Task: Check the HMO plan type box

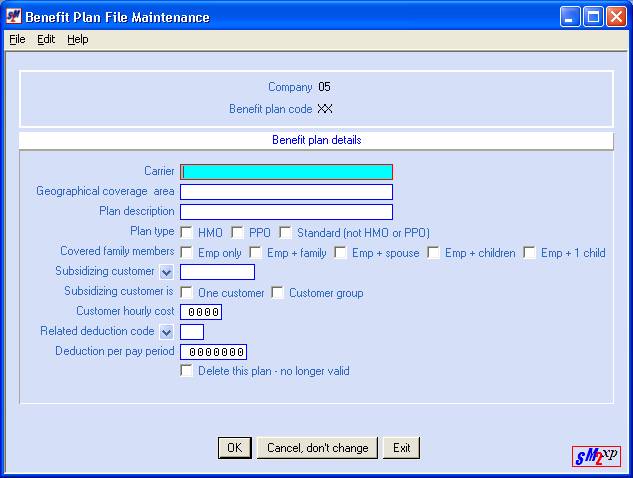Action: [x=187, y=233]
